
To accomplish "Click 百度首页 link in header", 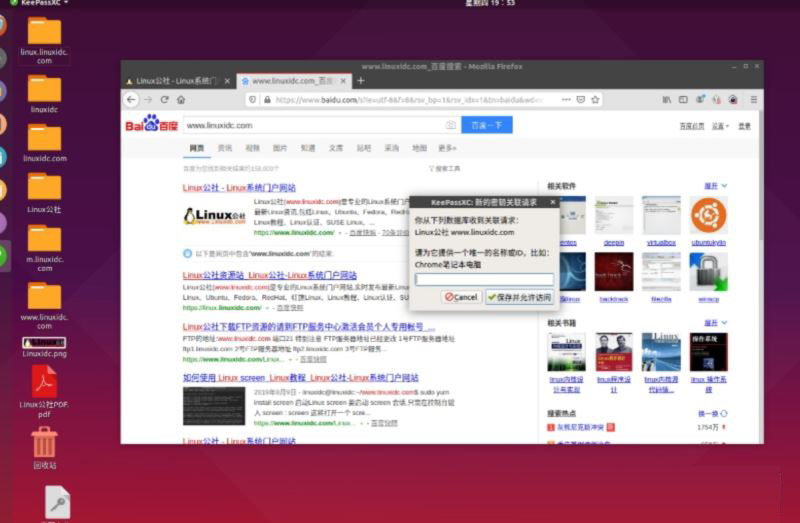I will (x=692, y=126).
